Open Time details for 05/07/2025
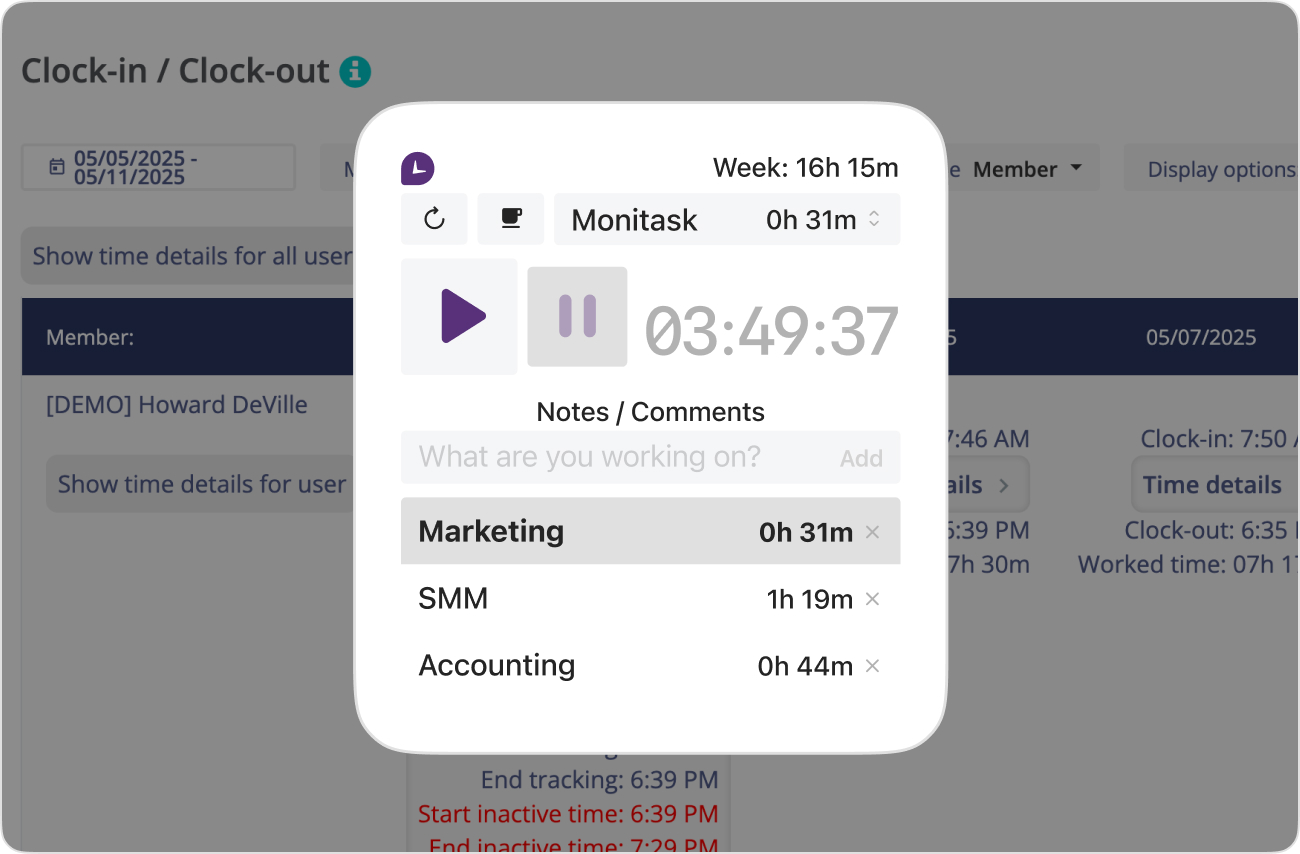This screenshot has width=1300, height=854. (x=1213, y=484)
